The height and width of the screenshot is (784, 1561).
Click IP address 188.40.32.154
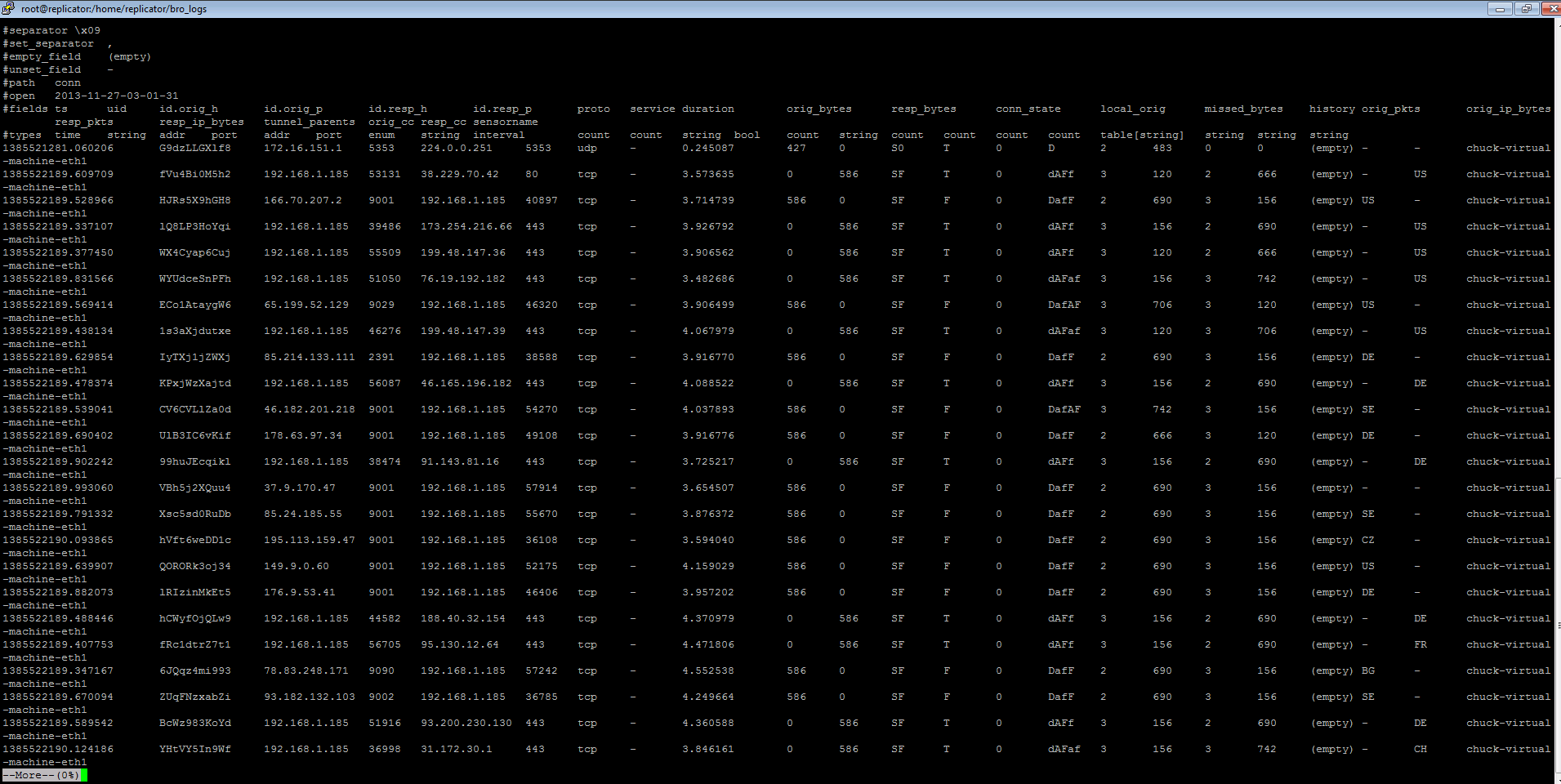click(463, 619)
